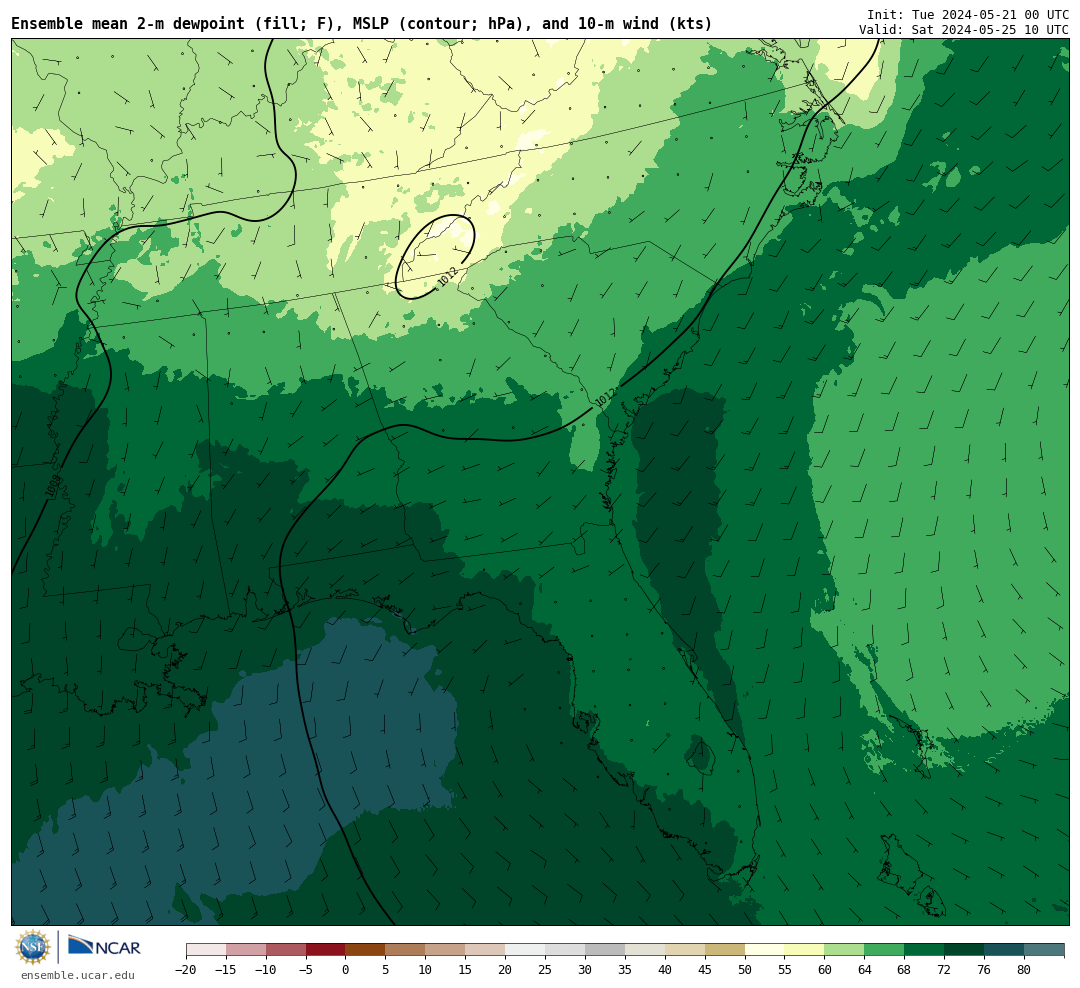Pick the gray swatch between 30 and 35
Viewport: 1080px width, 988px height.
click(x=605, y=950)
